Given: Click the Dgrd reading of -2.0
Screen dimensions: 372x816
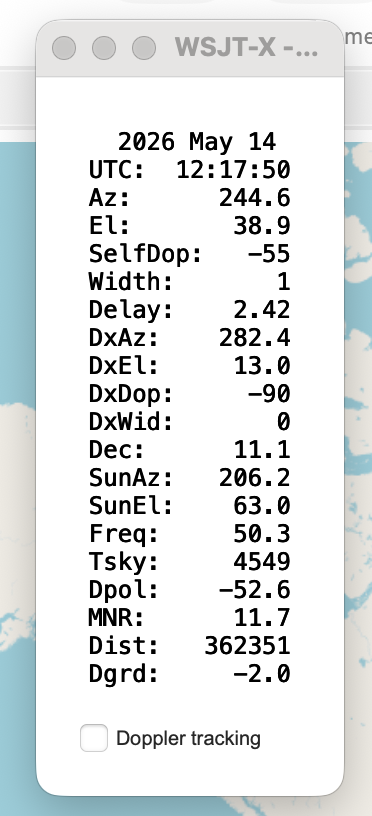Looking at the screenshot, I should pyautogui.click(x=262, y=674).
